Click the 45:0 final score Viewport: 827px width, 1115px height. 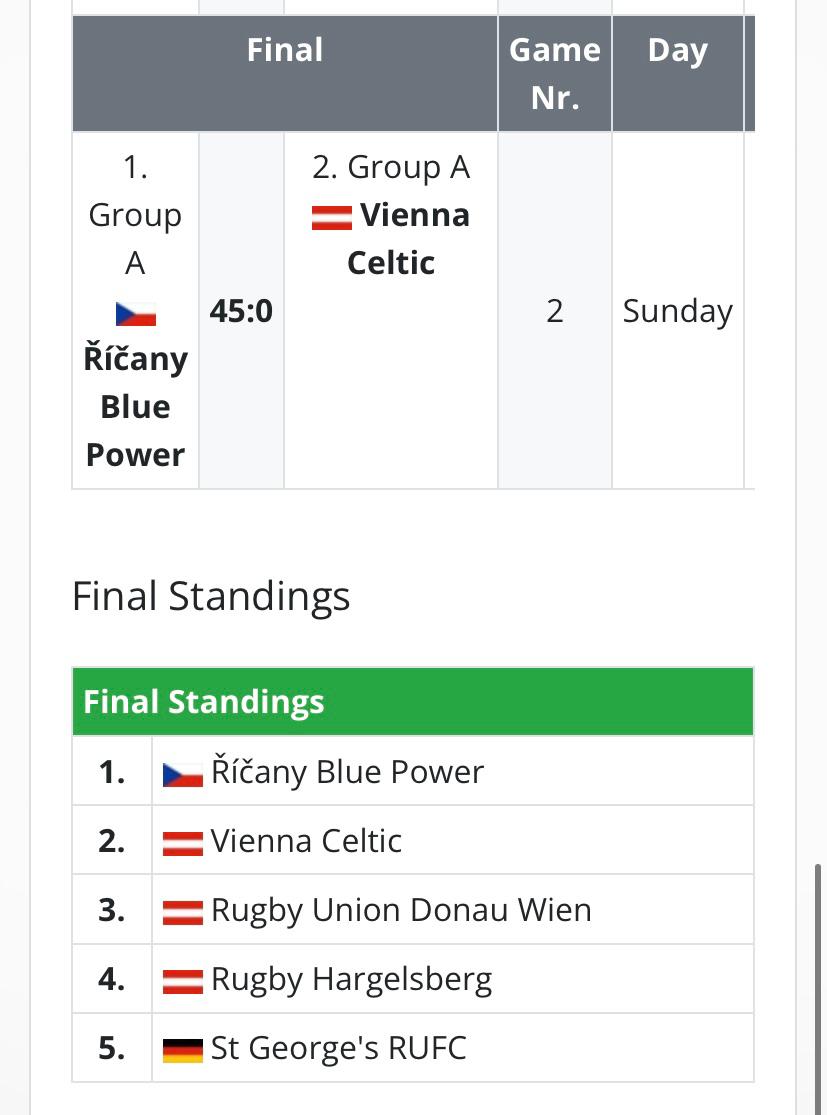pyautogui.click(x=241, y=311)
